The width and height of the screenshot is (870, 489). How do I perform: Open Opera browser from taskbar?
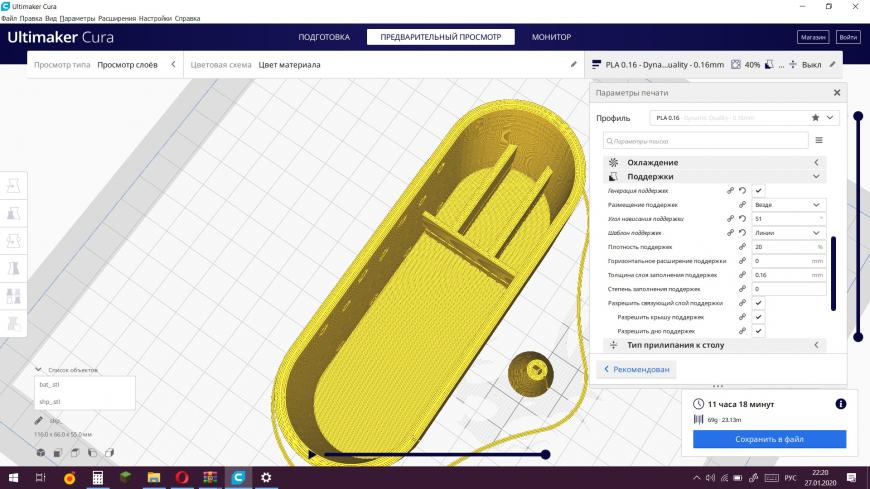pos(182,477)
